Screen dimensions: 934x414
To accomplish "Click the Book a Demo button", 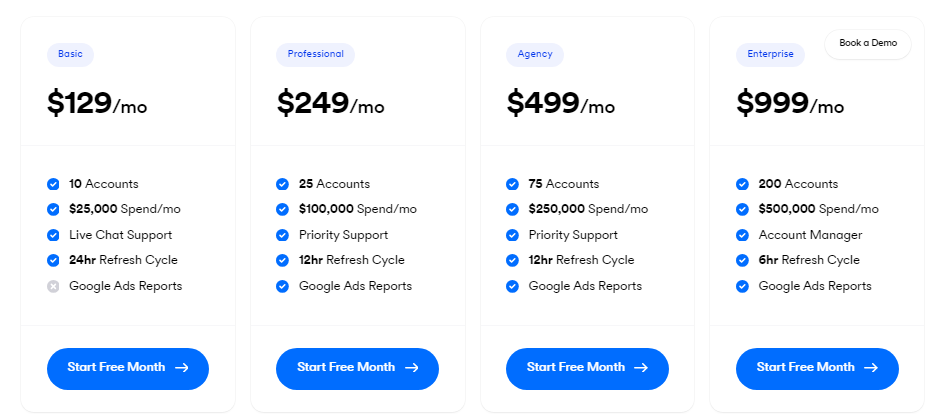I will tap(868, 43).
